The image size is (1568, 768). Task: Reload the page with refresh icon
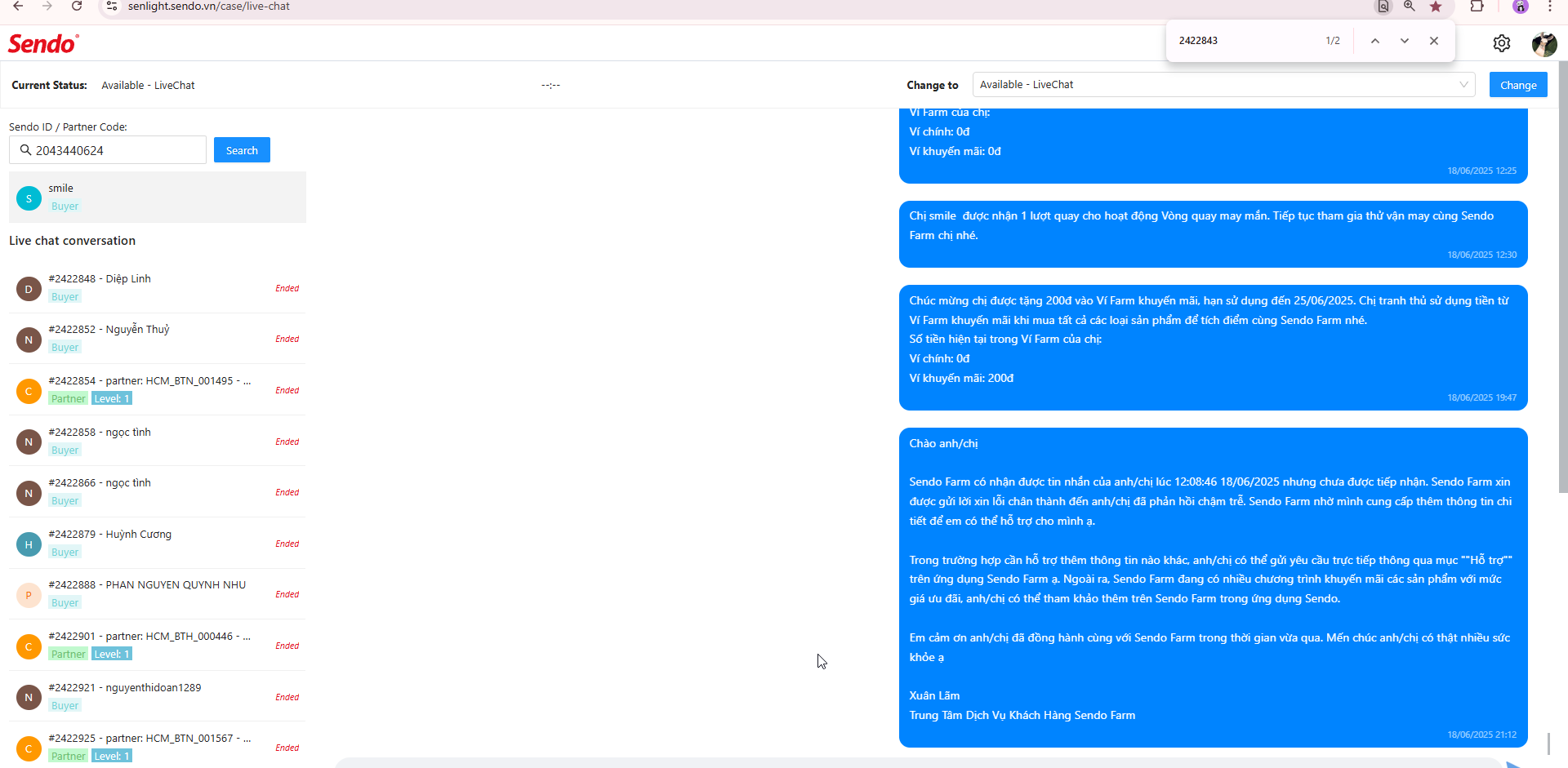77,7
